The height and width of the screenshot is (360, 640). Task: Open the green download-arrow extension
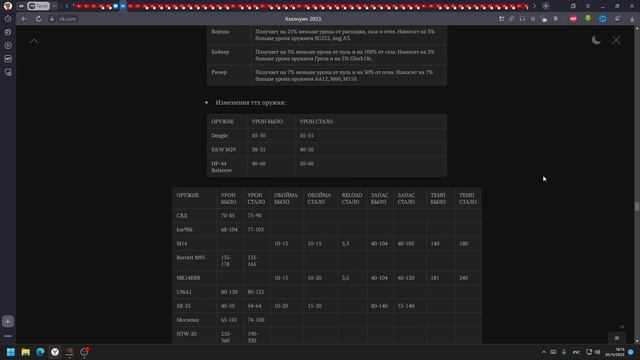click(x=588, y=19)
